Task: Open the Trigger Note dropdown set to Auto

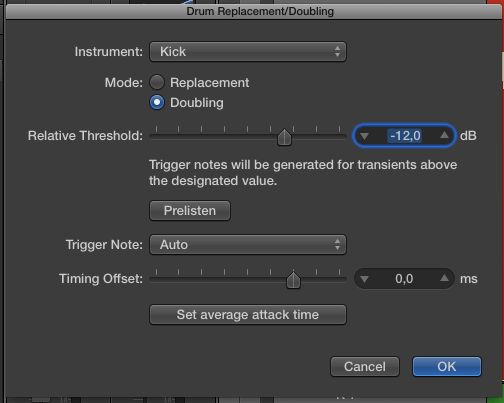Action: pos(248,245)
